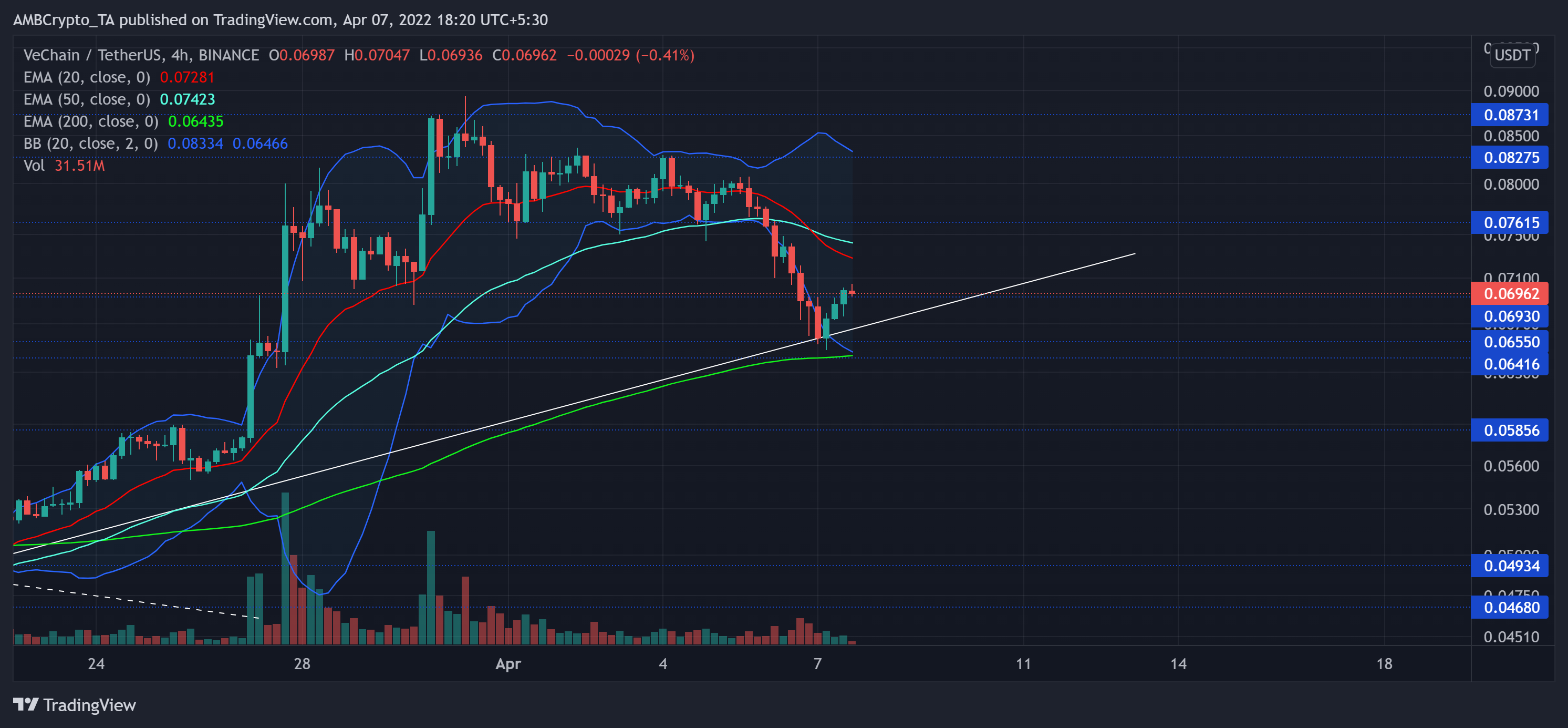Toggle the Vol indicator in the legend
The width and height of the screenshot is (1568, 728).
pyautogui.click(x=34, y=166)
